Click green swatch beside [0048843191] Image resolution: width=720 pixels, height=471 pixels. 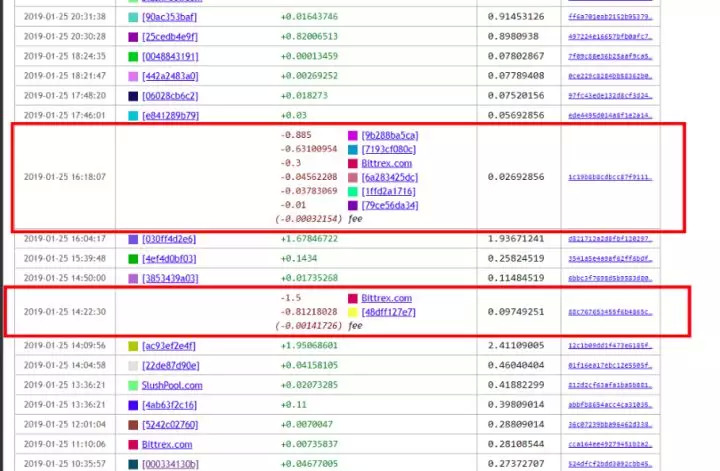tap(133, 57)
